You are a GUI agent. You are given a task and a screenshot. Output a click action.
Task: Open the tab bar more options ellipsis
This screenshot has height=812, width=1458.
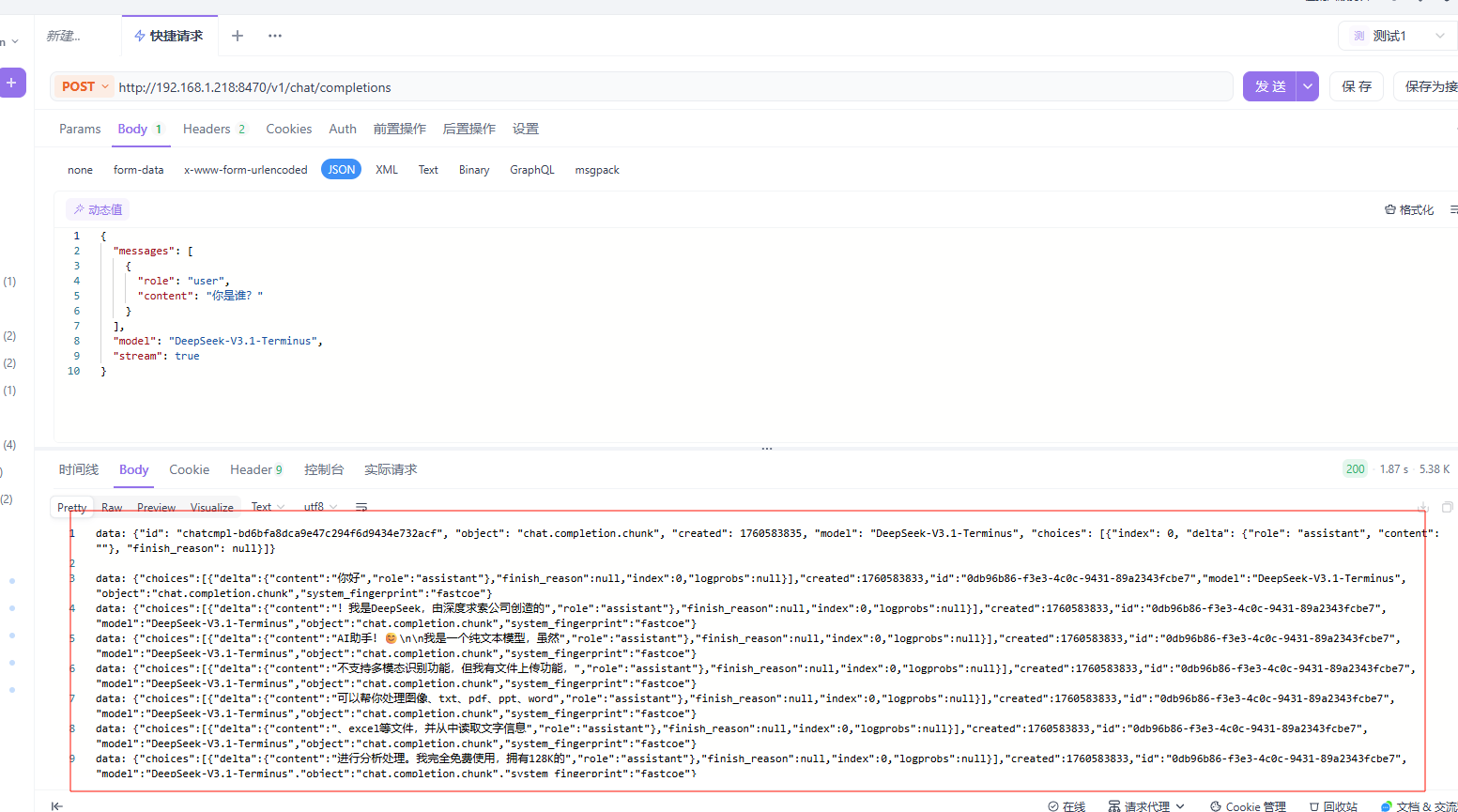pyautogui.click(x=275, y=36)
